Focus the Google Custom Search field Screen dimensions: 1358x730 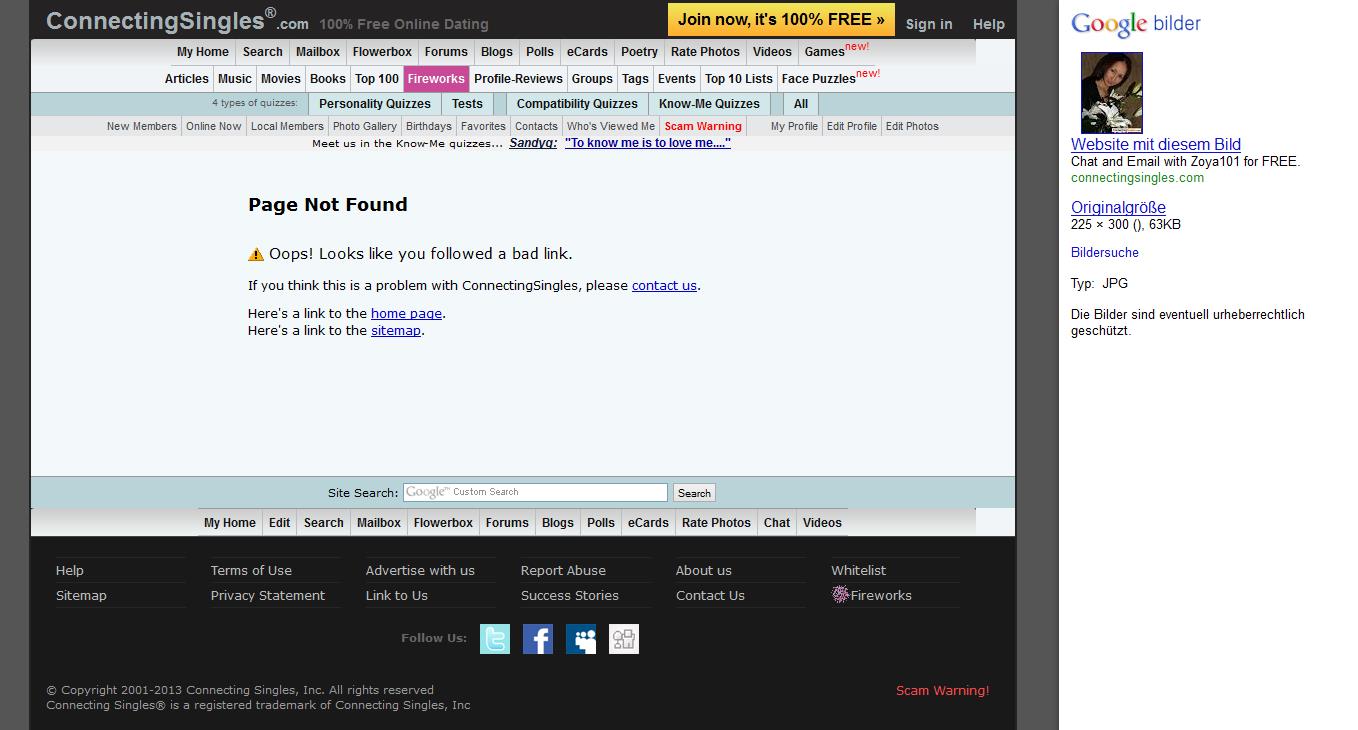tap(535, 492)
